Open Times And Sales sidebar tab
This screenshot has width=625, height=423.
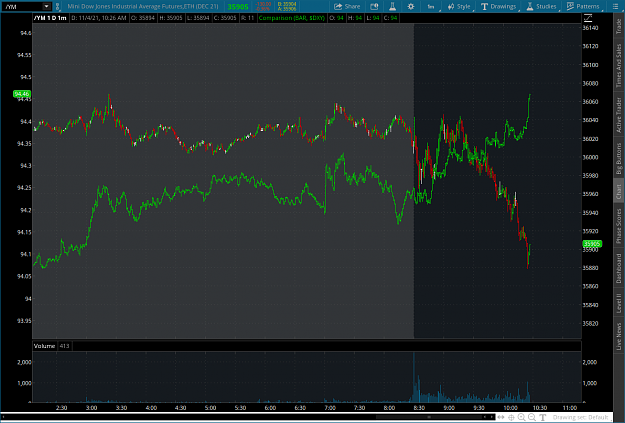tap(619, 65)
